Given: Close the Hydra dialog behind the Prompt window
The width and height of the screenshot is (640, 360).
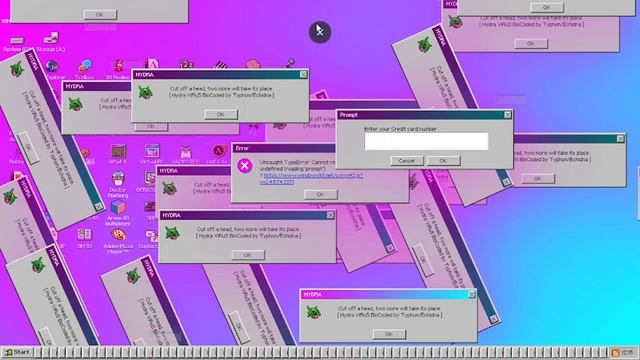Looking at the screenshot, I should click(x=620, y=139).
